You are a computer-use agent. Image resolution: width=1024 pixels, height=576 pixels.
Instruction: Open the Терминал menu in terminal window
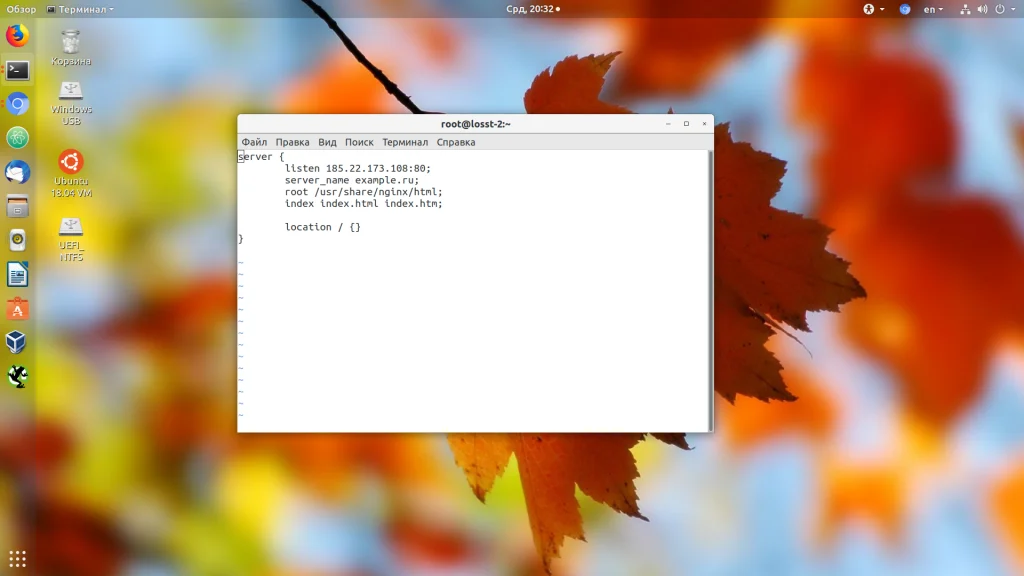point(405,142)
